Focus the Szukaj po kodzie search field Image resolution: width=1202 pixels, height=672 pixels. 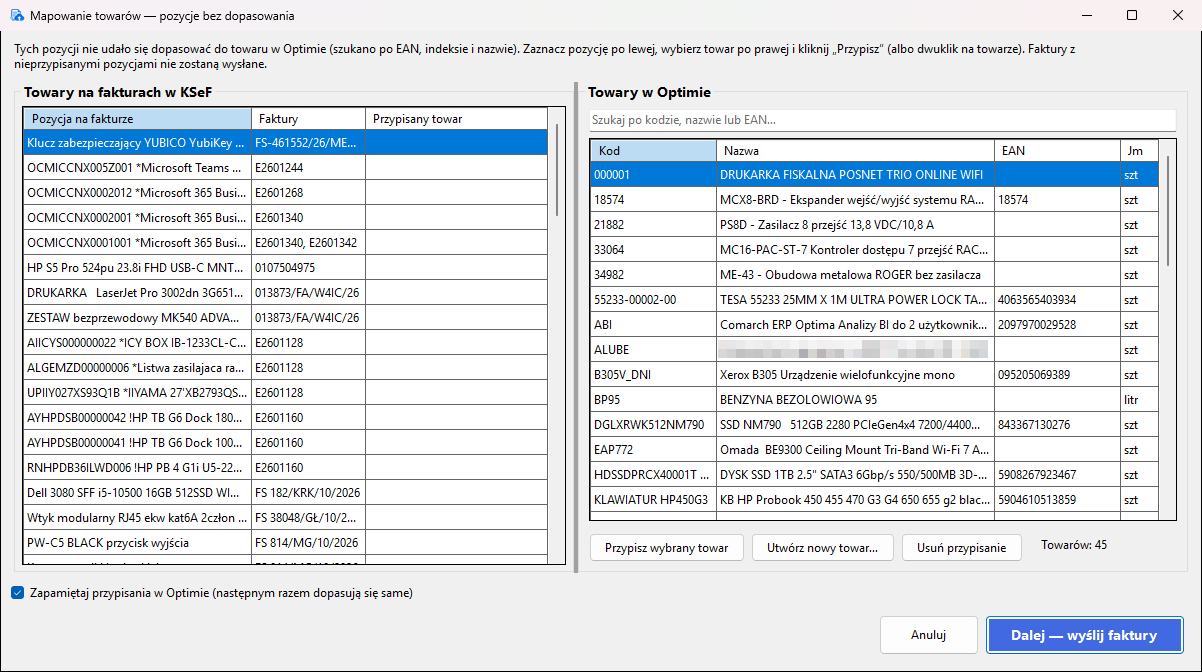click(x=882, y=120)
